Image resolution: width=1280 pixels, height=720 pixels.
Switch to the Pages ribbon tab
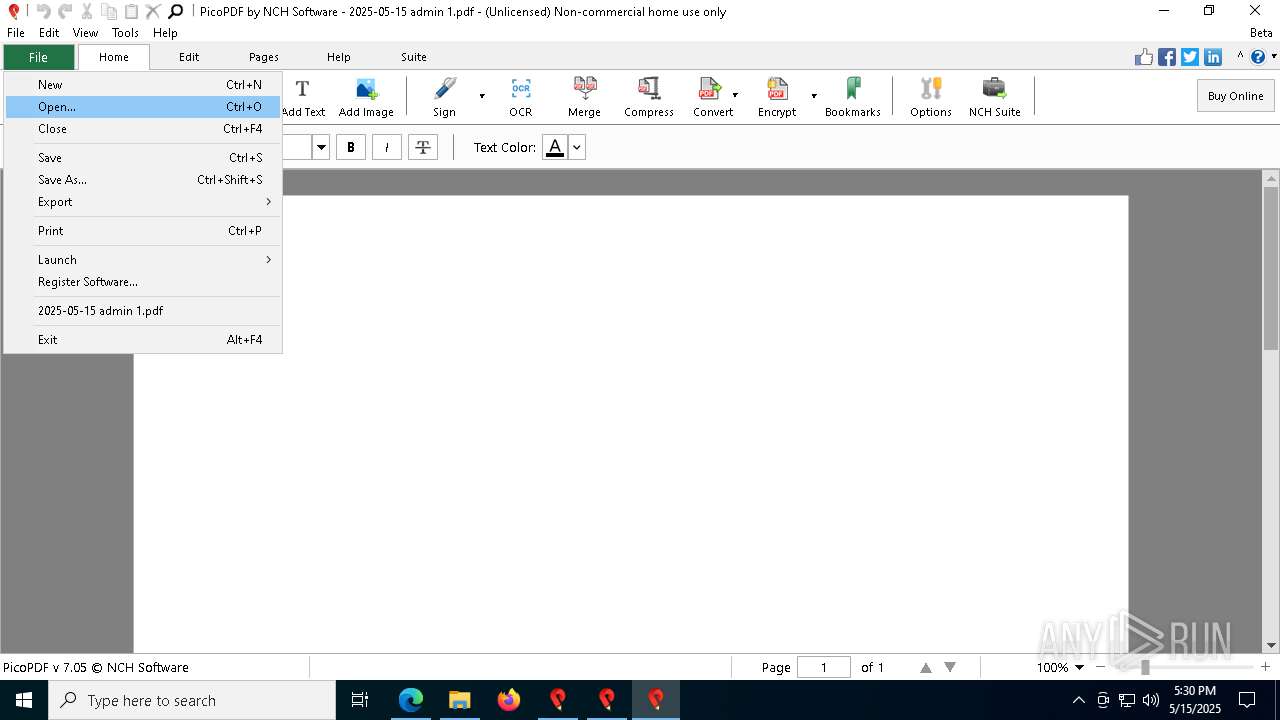pos(264,57)
